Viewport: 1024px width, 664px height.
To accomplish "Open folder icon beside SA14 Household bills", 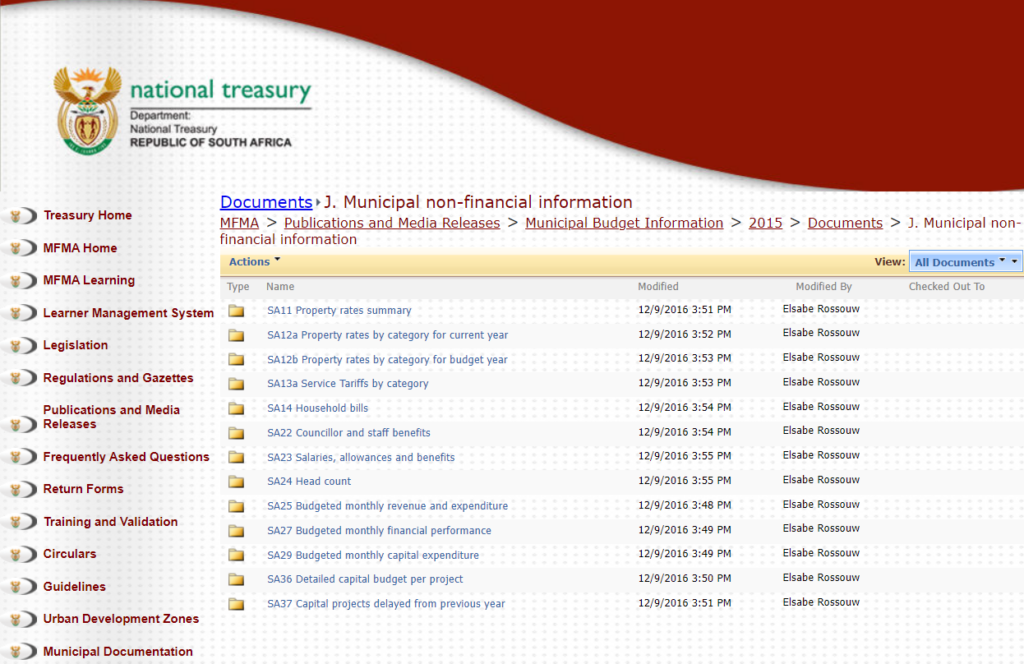I will click(x=236, y=409).
